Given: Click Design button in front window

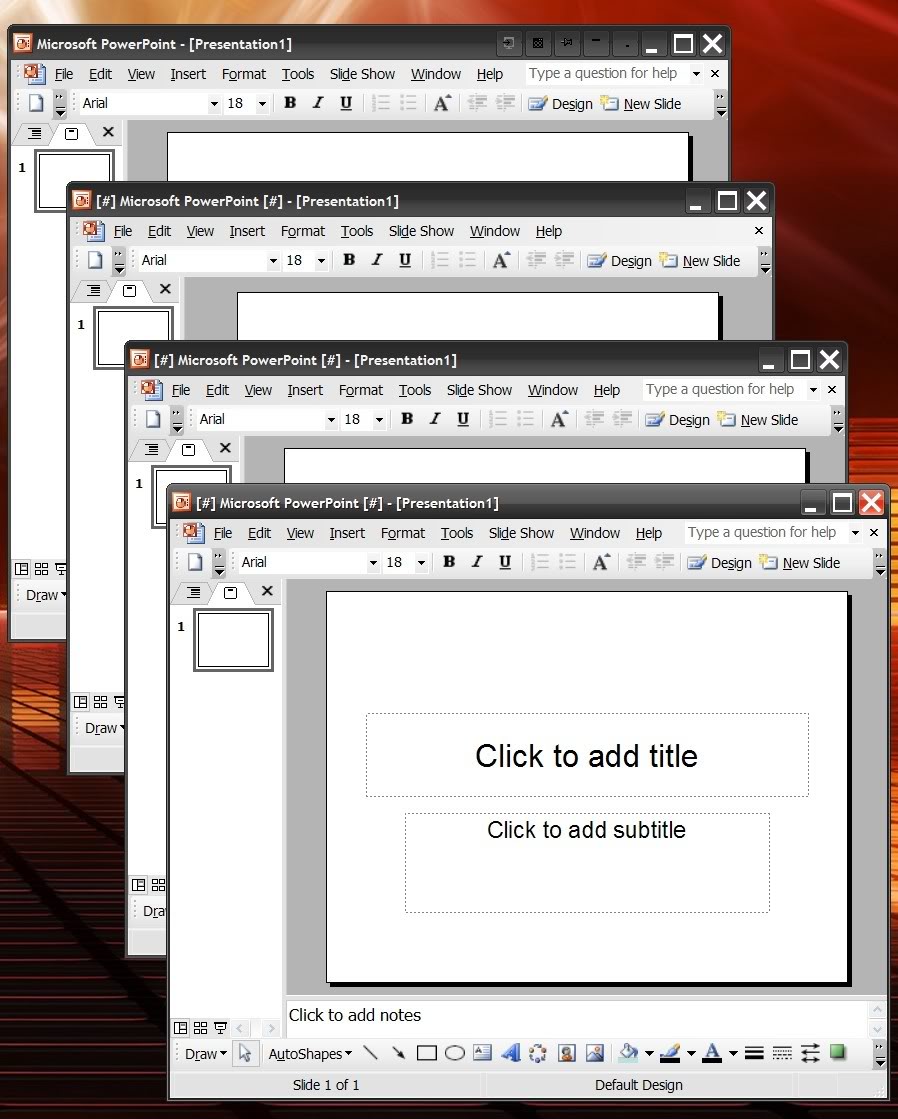Looking at the screenshot, I should pyautogui.click(x=720, y=563).
